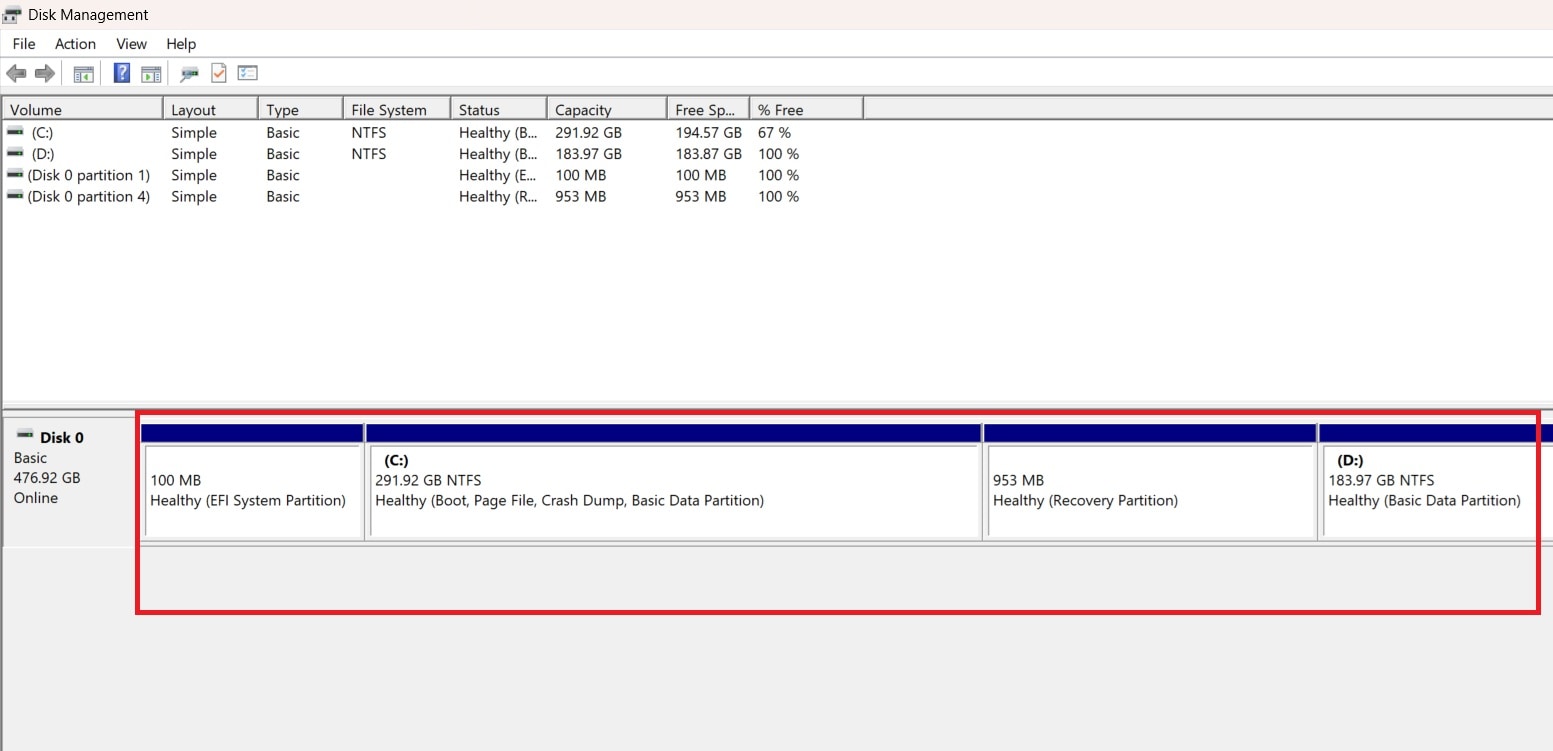Open the View menu
The height and width of the screenshot is (751, 1553).
131,43
